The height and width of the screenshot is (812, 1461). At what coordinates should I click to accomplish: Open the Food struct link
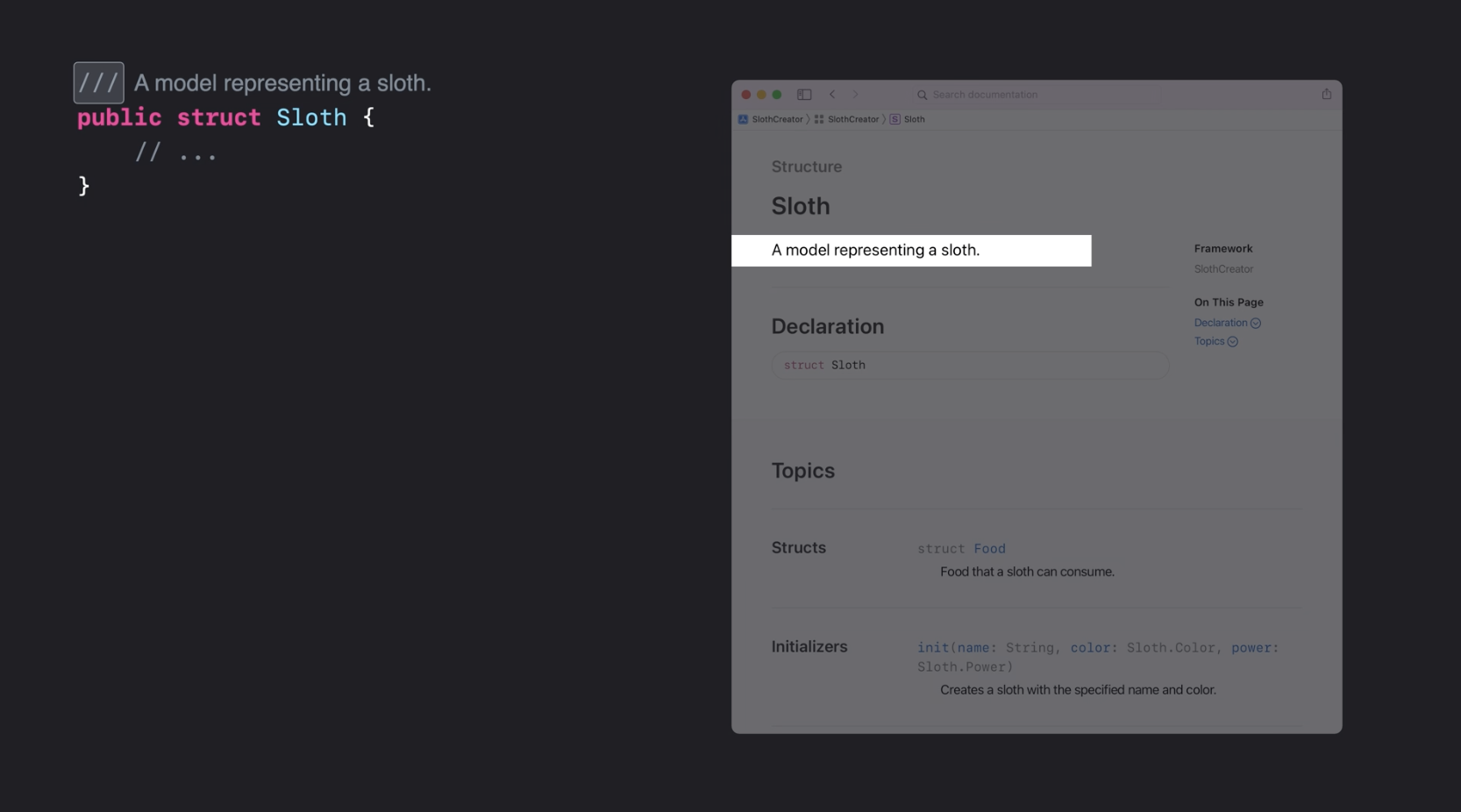pos(989,549)
